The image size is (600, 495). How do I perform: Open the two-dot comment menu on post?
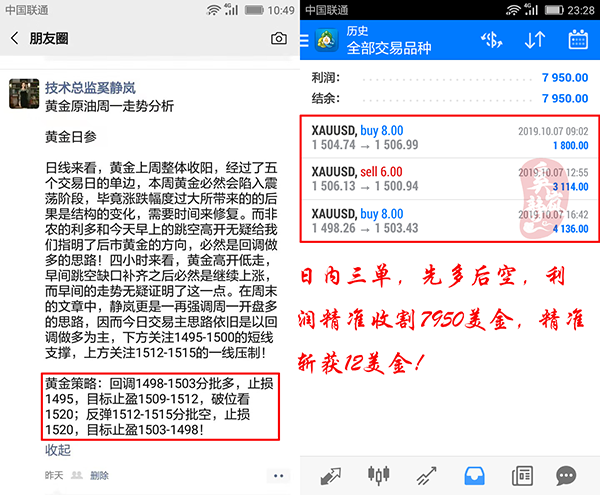[279, 476]
